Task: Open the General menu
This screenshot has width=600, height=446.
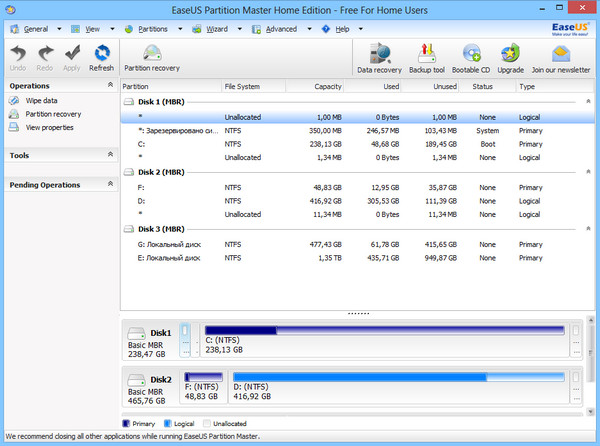Action: pyautogui.click(x=36, y=29)
